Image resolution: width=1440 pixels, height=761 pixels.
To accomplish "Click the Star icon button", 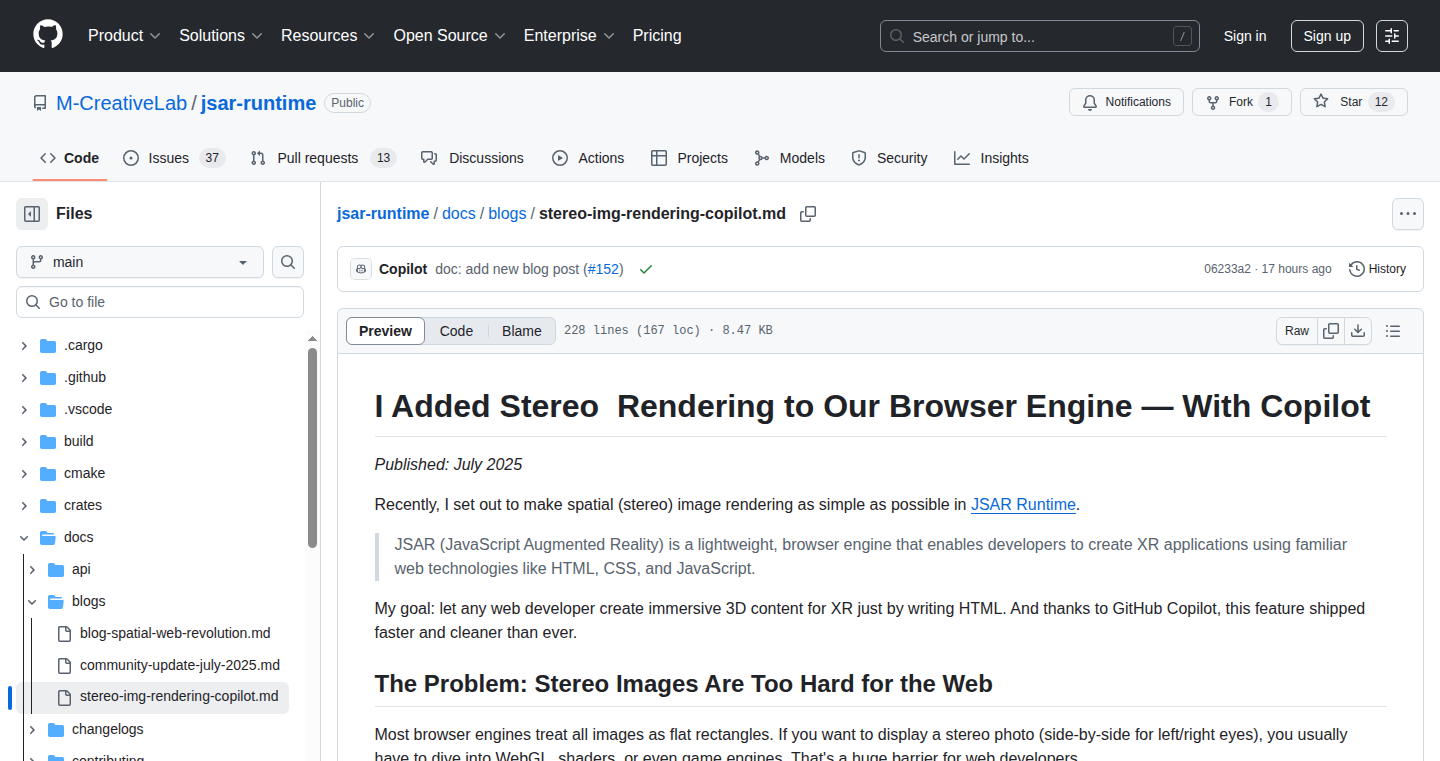I will (x=1353, y=102).
